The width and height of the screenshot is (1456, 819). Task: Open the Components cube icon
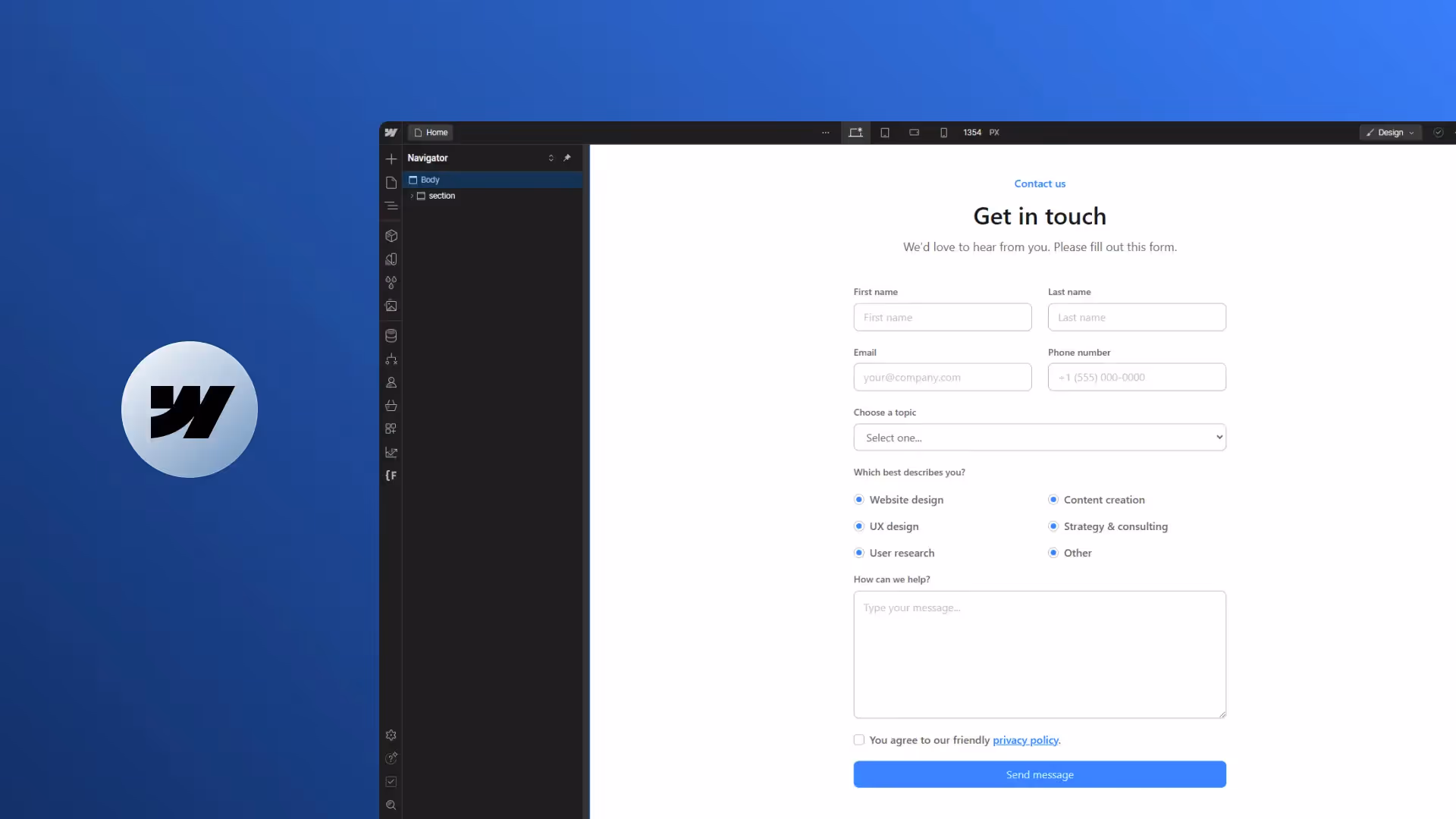pyautogui.click(x=391, y=236)
